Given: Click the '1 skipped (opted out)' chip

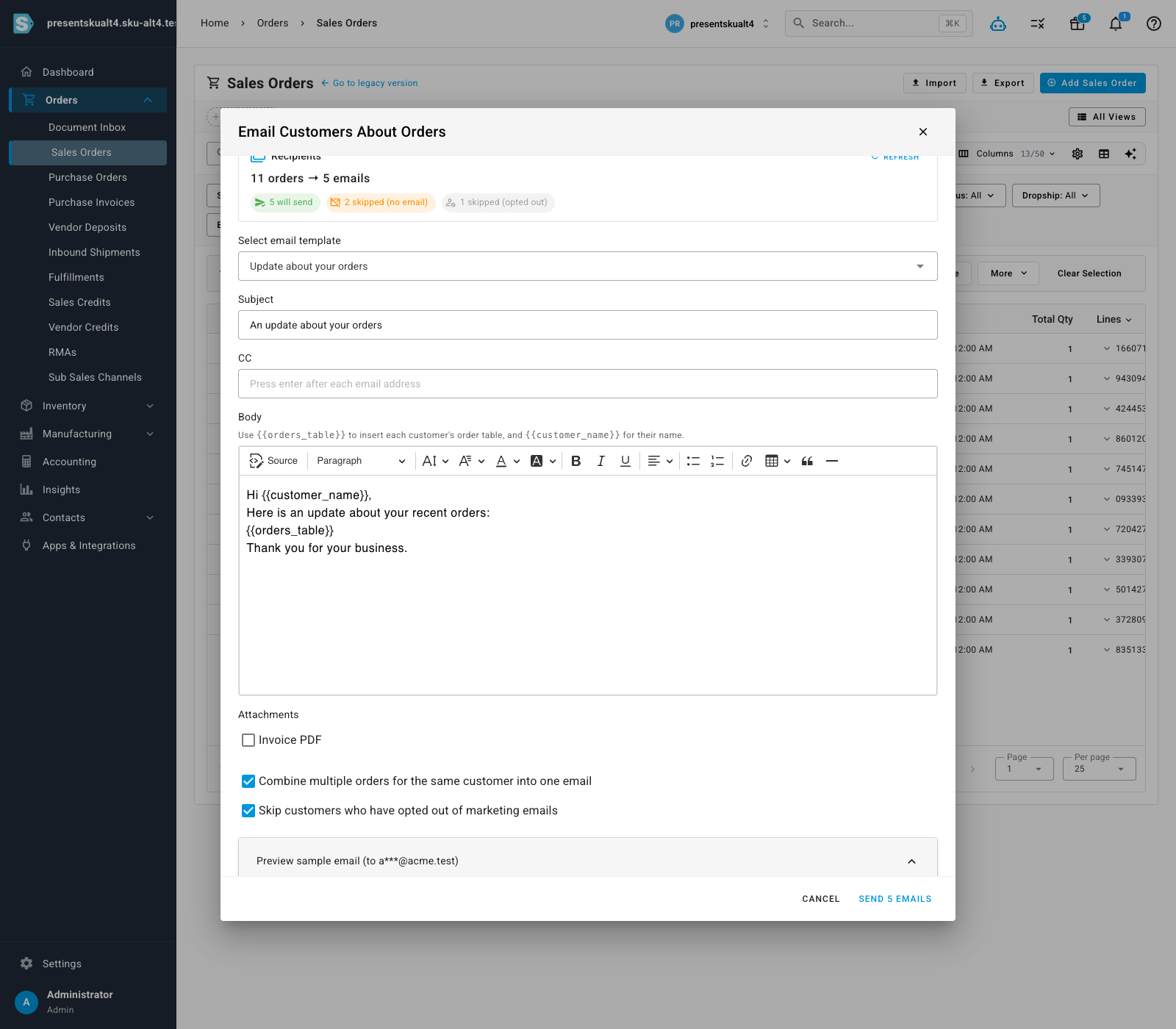Looking at the screenshot, I should (498, 203).
